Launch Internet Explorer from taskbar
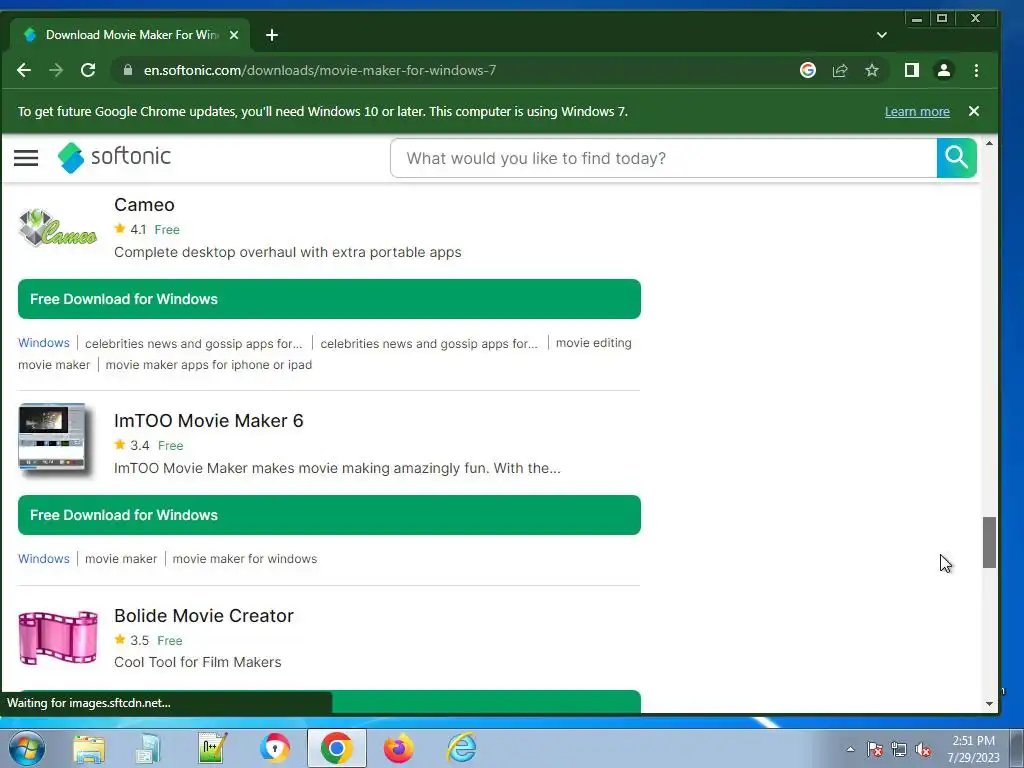This screenshot has height=768, width=1024. pos(461,748)
